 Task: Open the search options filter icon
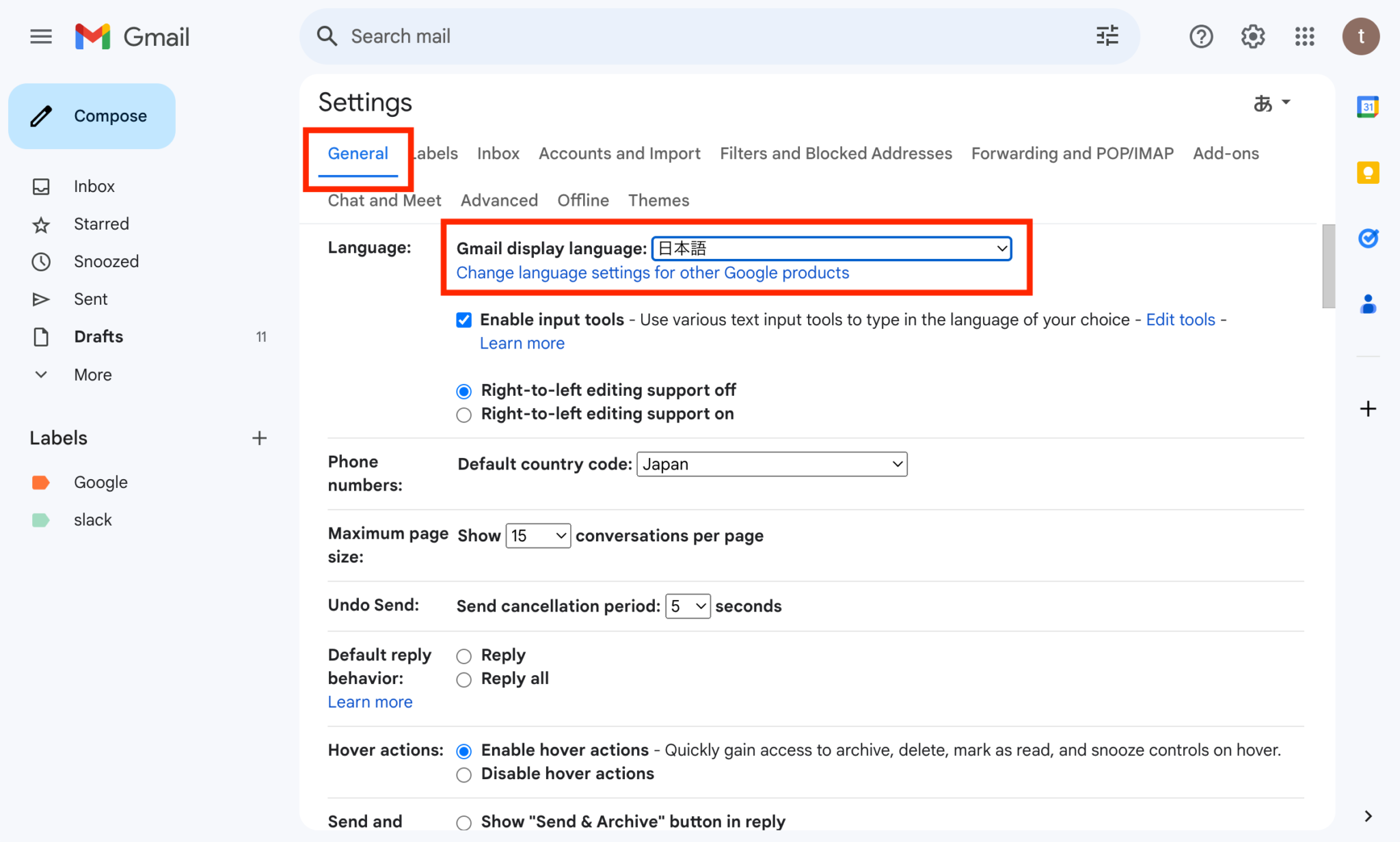click(x=1107, y=36)
